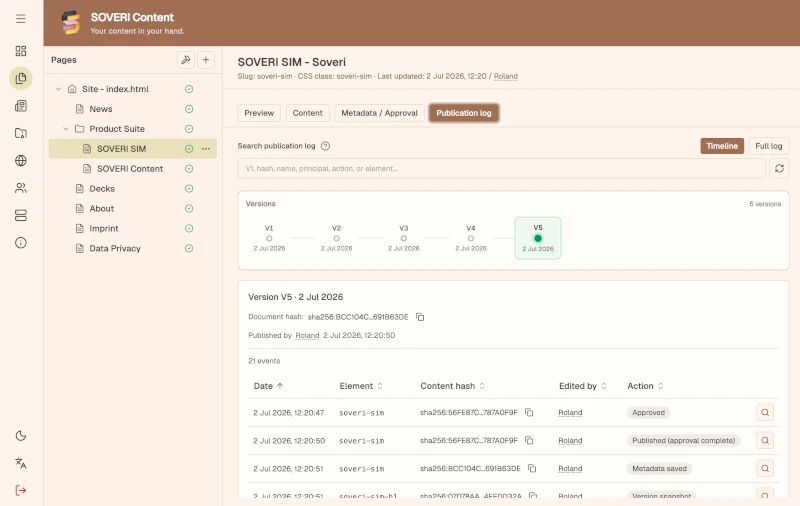Inspect the Approved event with magnifier
This screenshot has width=800, height=506.
(765, 412)
